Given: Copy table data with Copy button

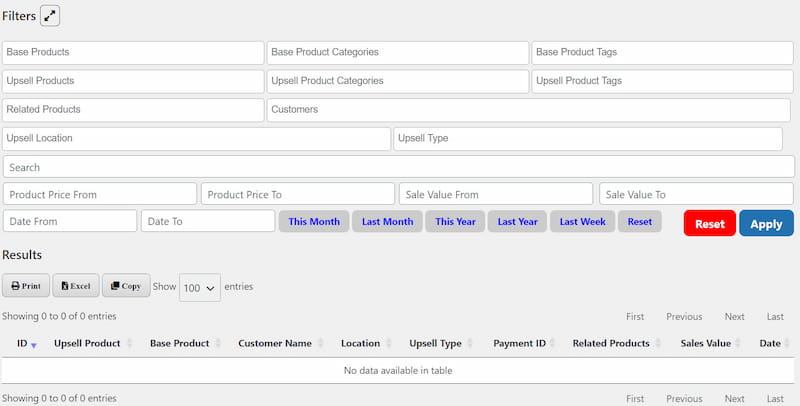Looking at the screenshot, I should [126, 286].
